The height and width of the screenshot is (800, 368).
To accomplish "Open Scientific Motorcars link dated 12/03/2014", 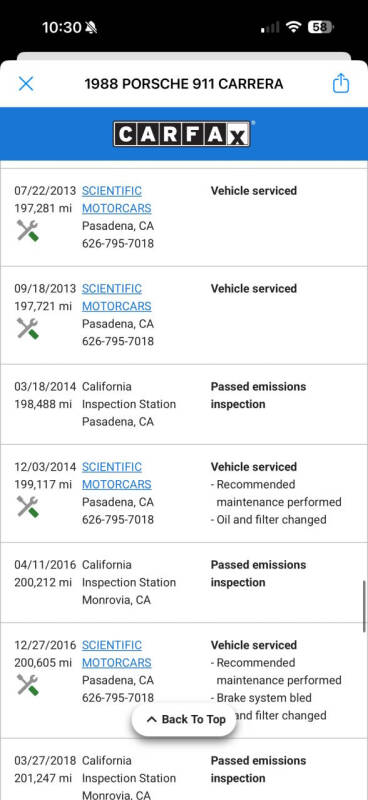I will (x=116, y=476).
